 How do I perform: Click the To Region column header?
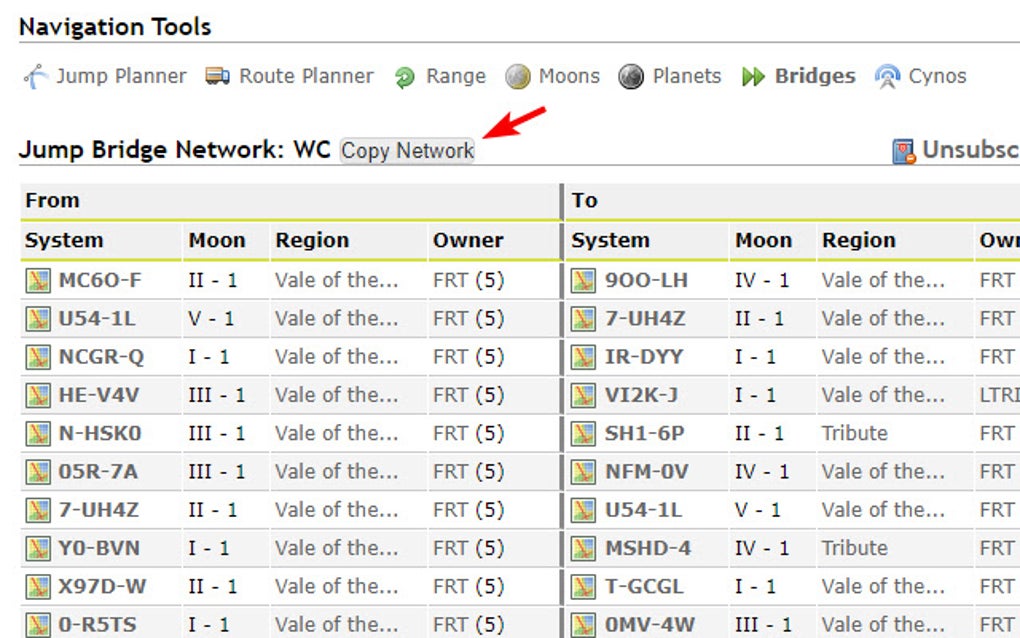tap(859, 241)
